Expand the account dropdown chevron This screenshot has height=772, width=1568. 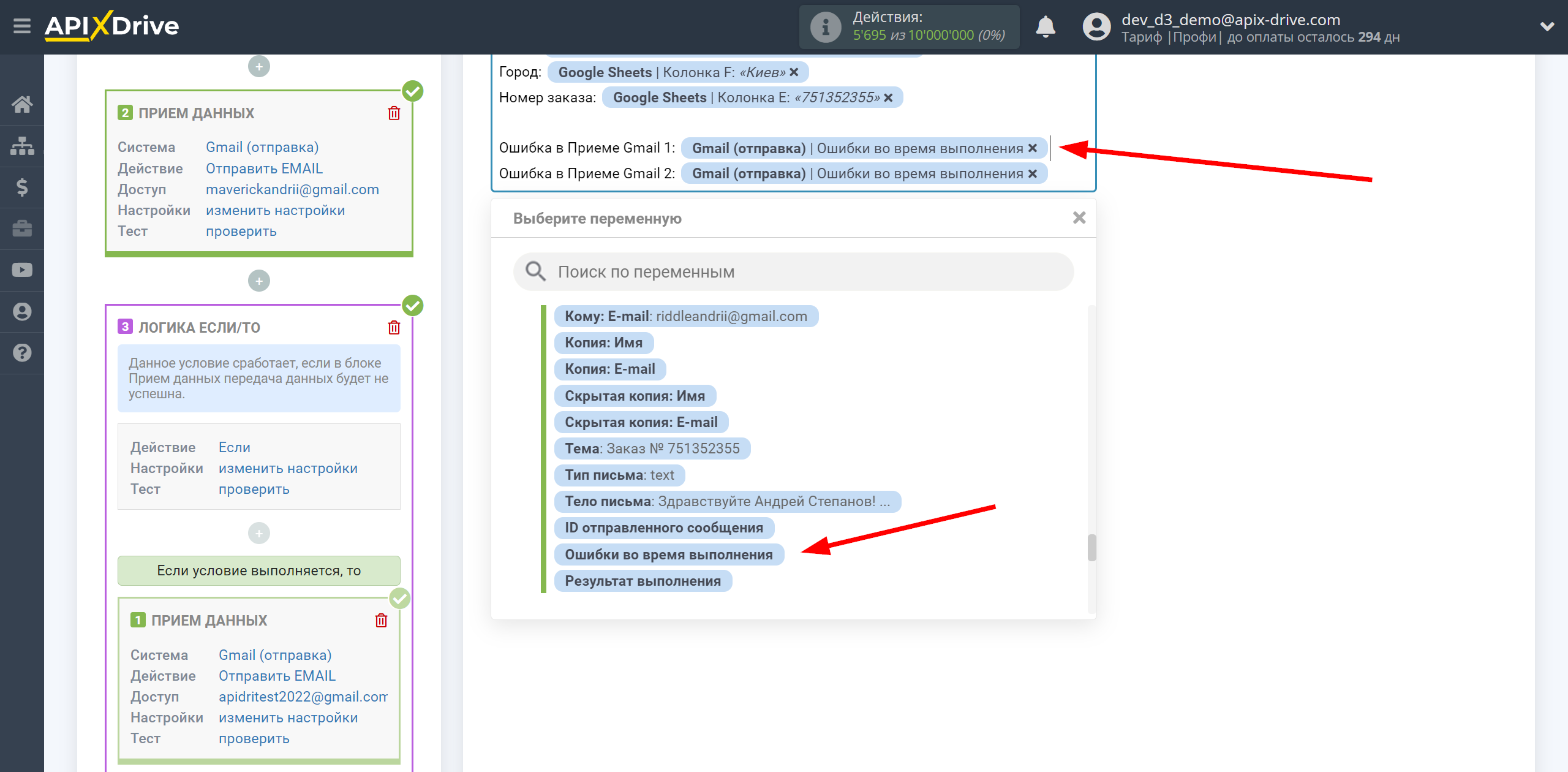1547,26
